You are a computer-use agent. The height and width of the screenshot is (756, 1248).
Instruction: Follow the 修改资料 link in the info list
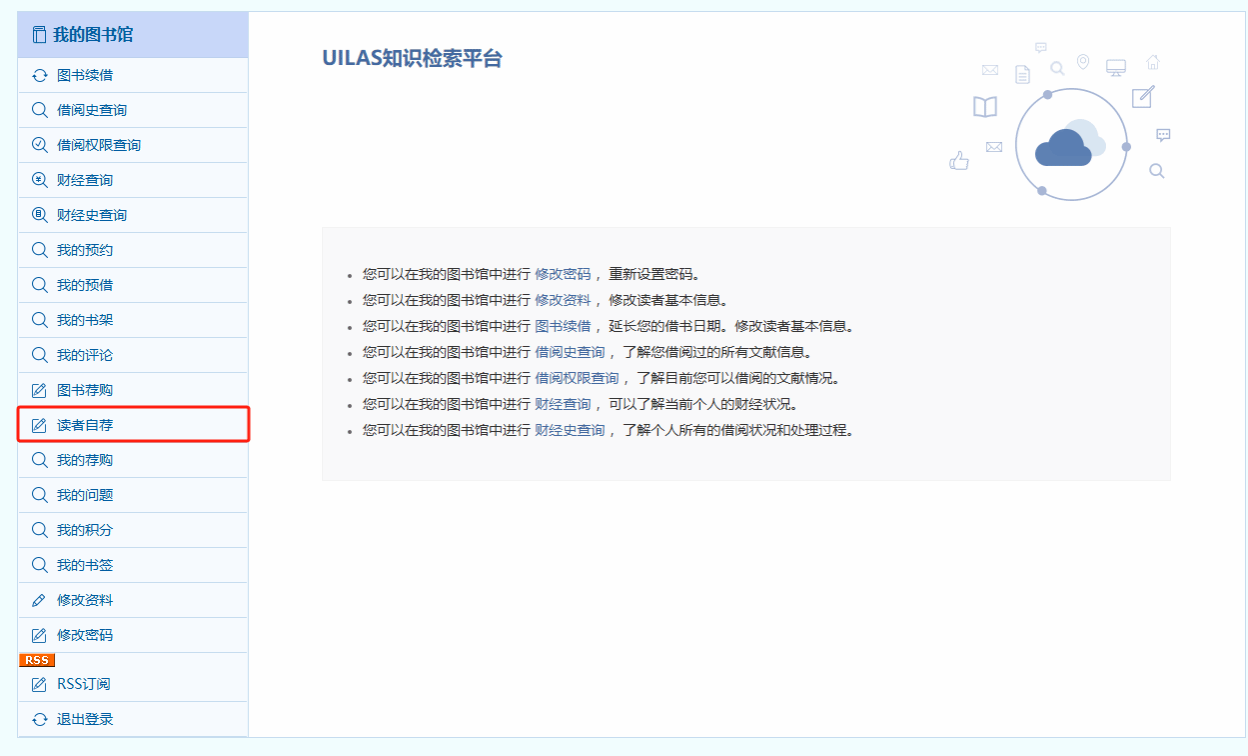(563, 300)
